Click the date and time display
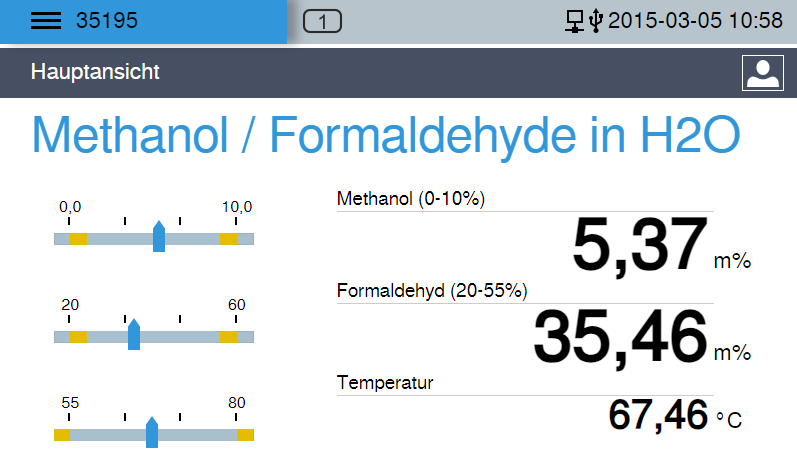 [695, 21]
